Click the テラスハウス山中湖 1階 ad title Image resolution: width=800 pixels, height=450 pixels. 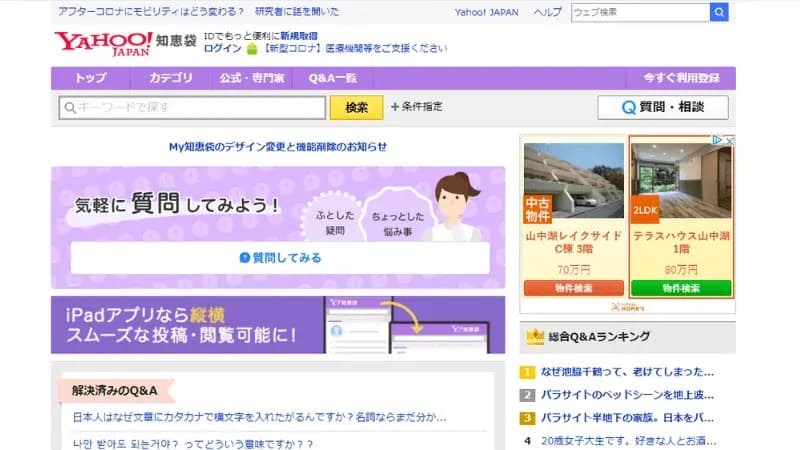pyautogui.click(x=681, y=242)
